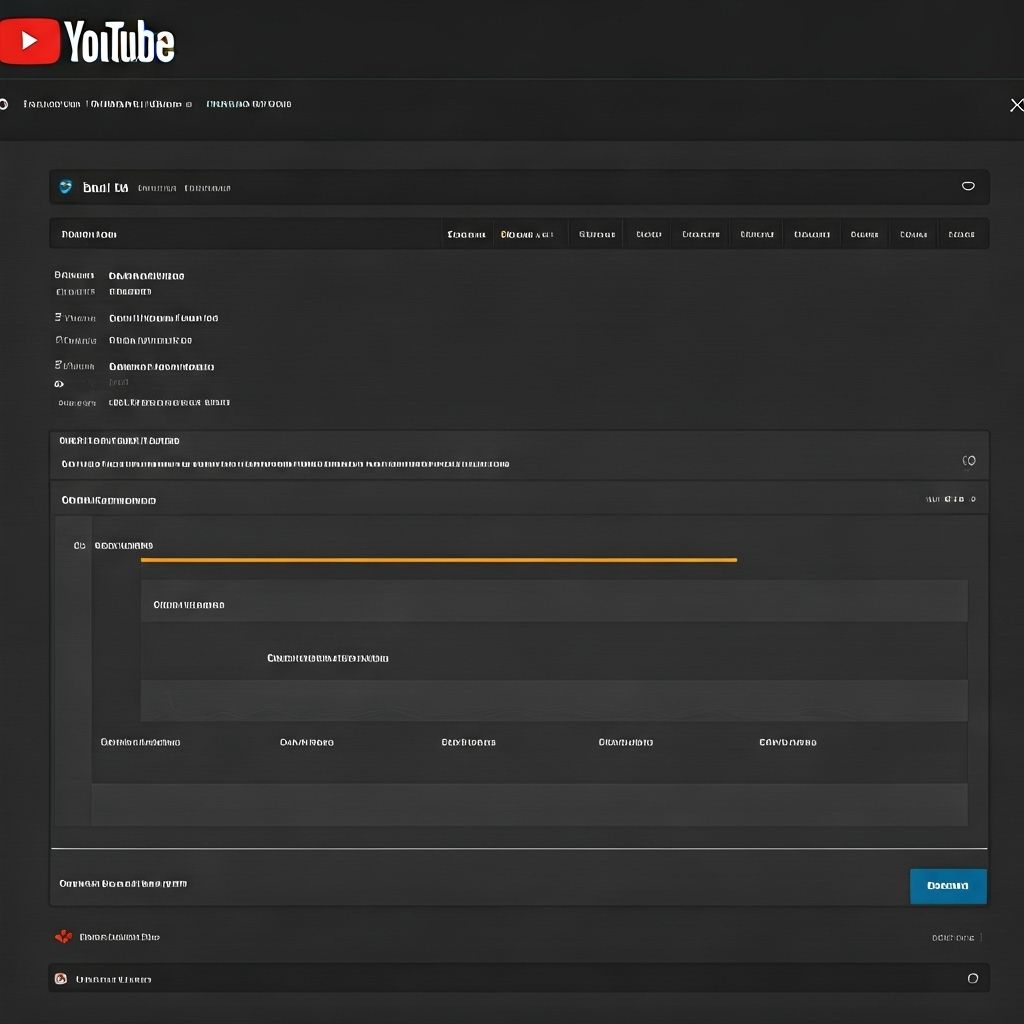Click the blue shield icon in the panel header

tap(66, 187)
